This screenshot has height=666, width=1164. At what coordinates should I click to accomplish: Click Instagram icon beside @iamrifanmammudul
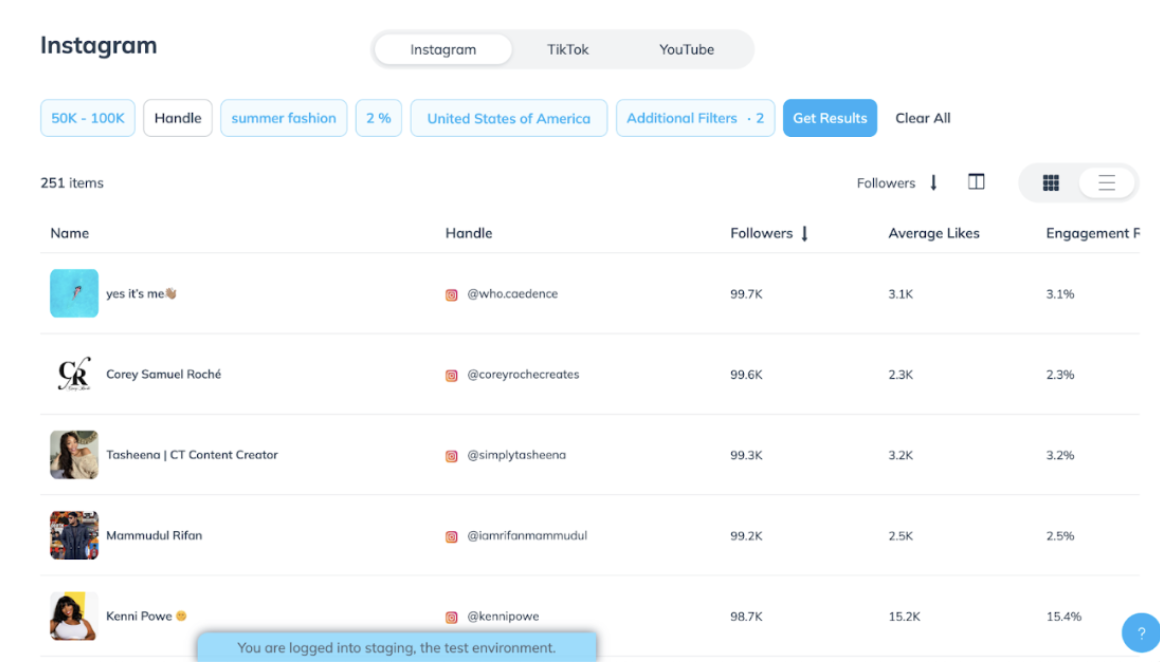tap(452, 536)
